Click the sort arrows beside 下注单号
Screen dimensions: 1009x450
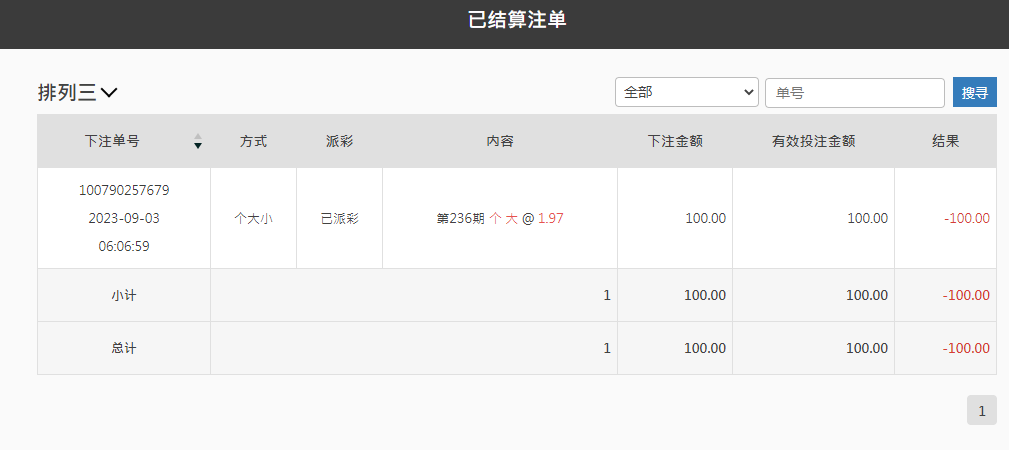coord(198,141)
